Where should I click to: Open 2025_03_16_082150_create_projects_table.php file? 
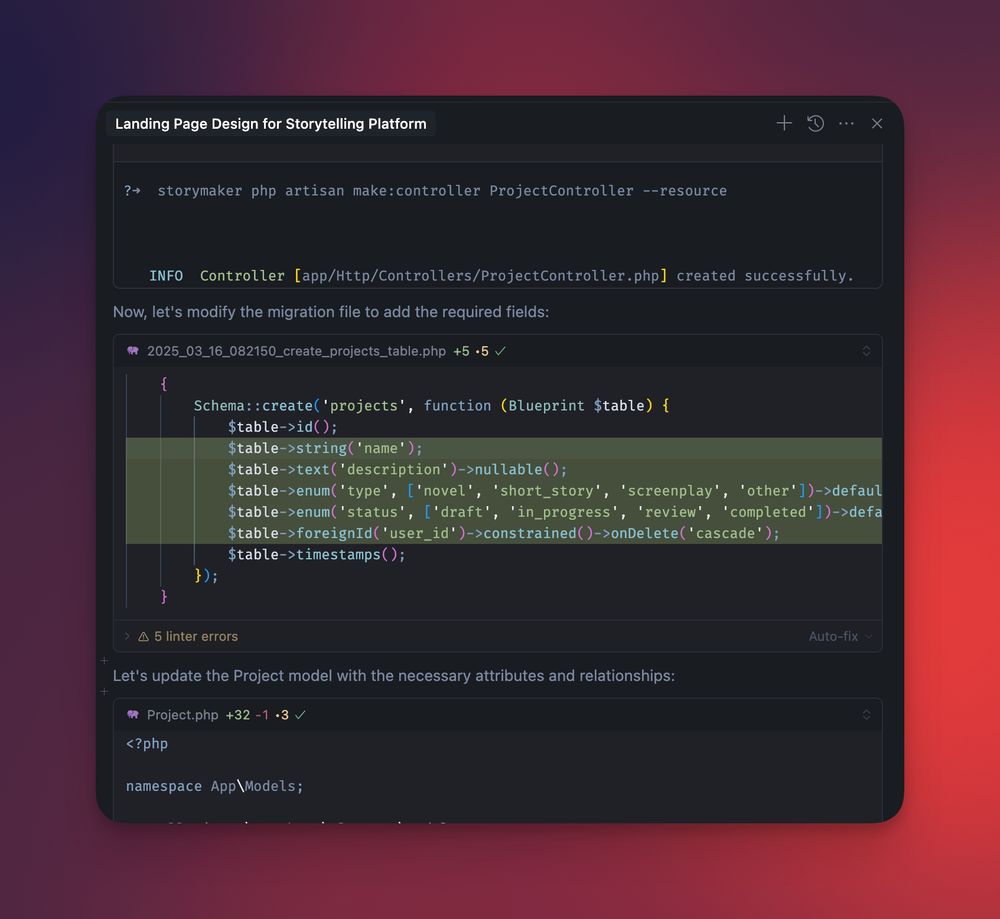[296, 351]
